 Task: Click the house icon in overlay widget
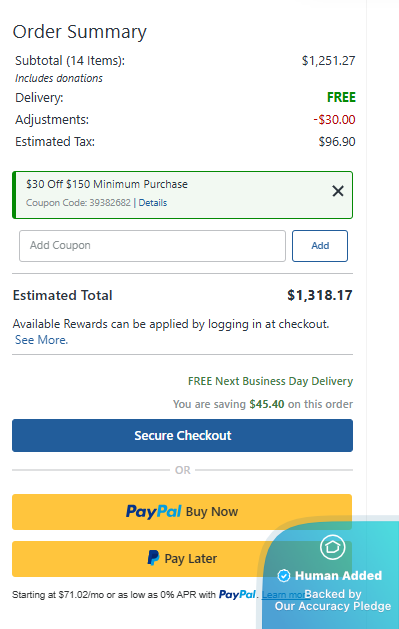pyautogui.click(x=332, y=547)
